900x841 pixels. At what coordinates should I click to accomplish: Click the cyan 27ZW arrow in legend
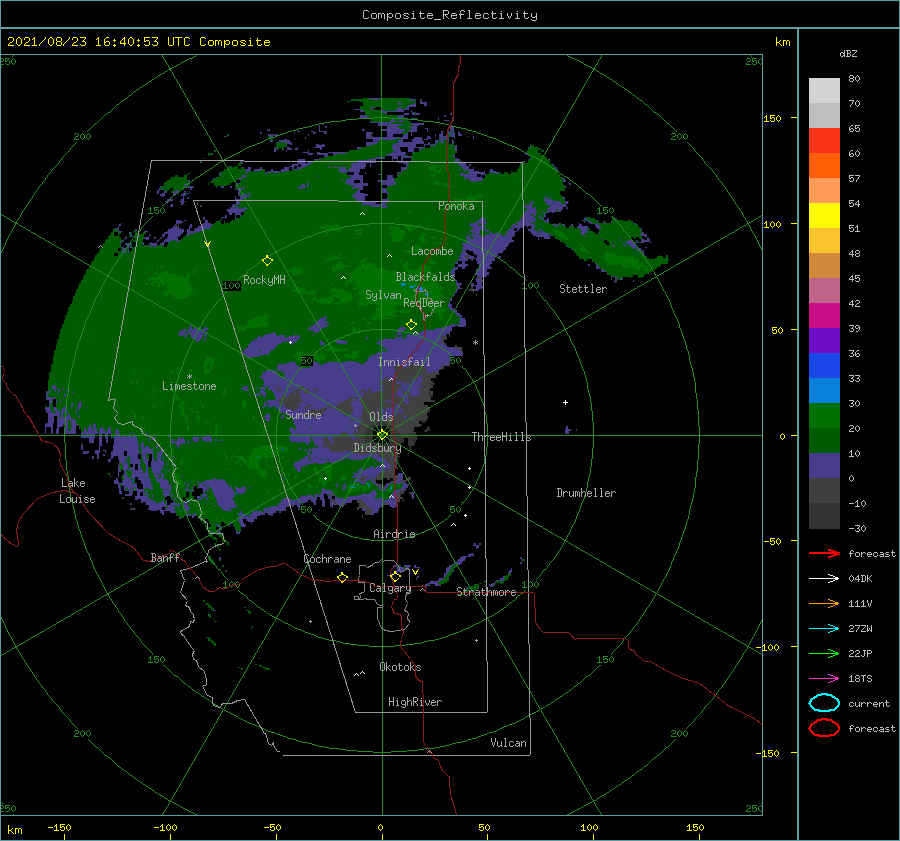824,629
